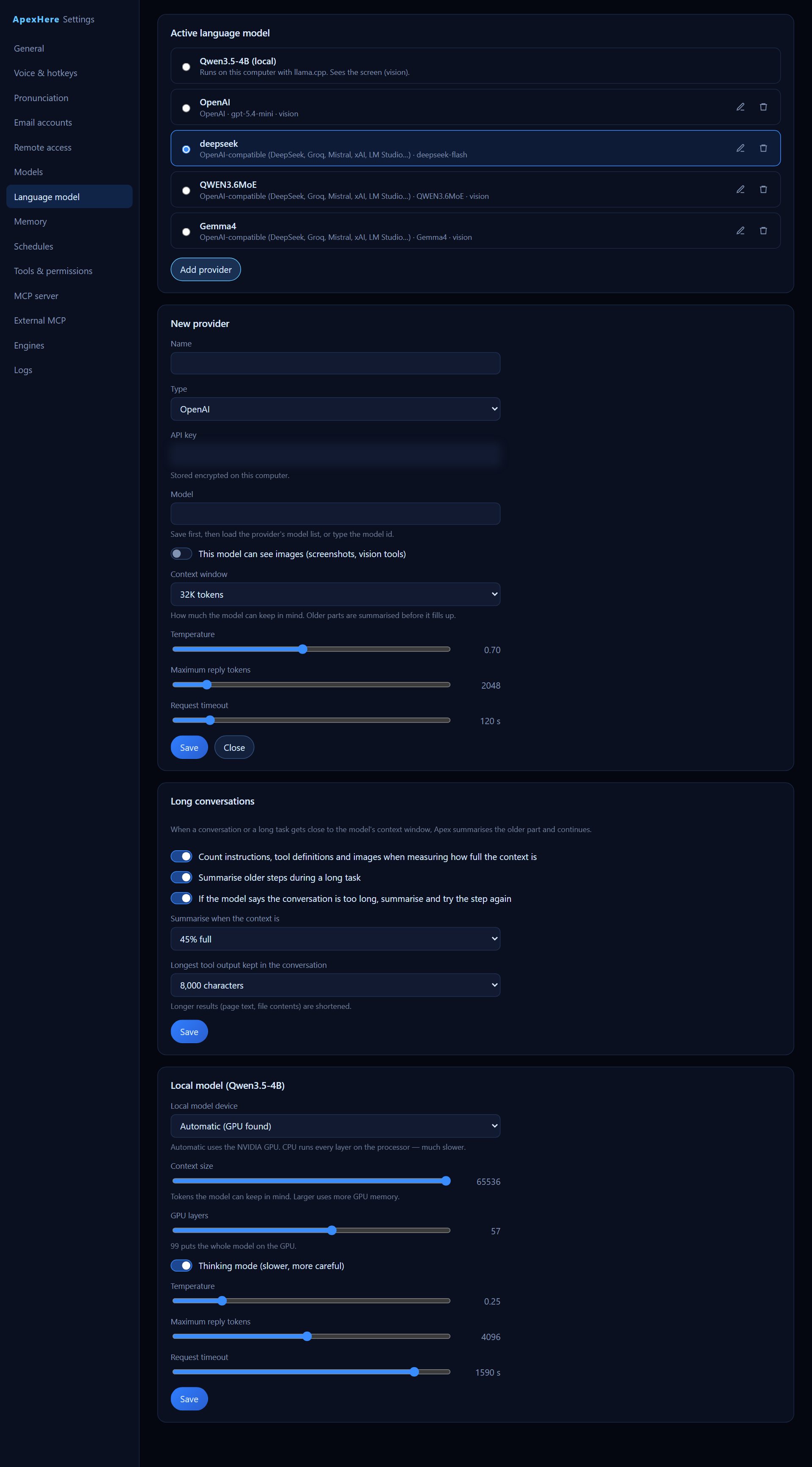Click the GPU layers slider
The width and height of the screenshot is (812, 1467).
[x=311, y=1231]
